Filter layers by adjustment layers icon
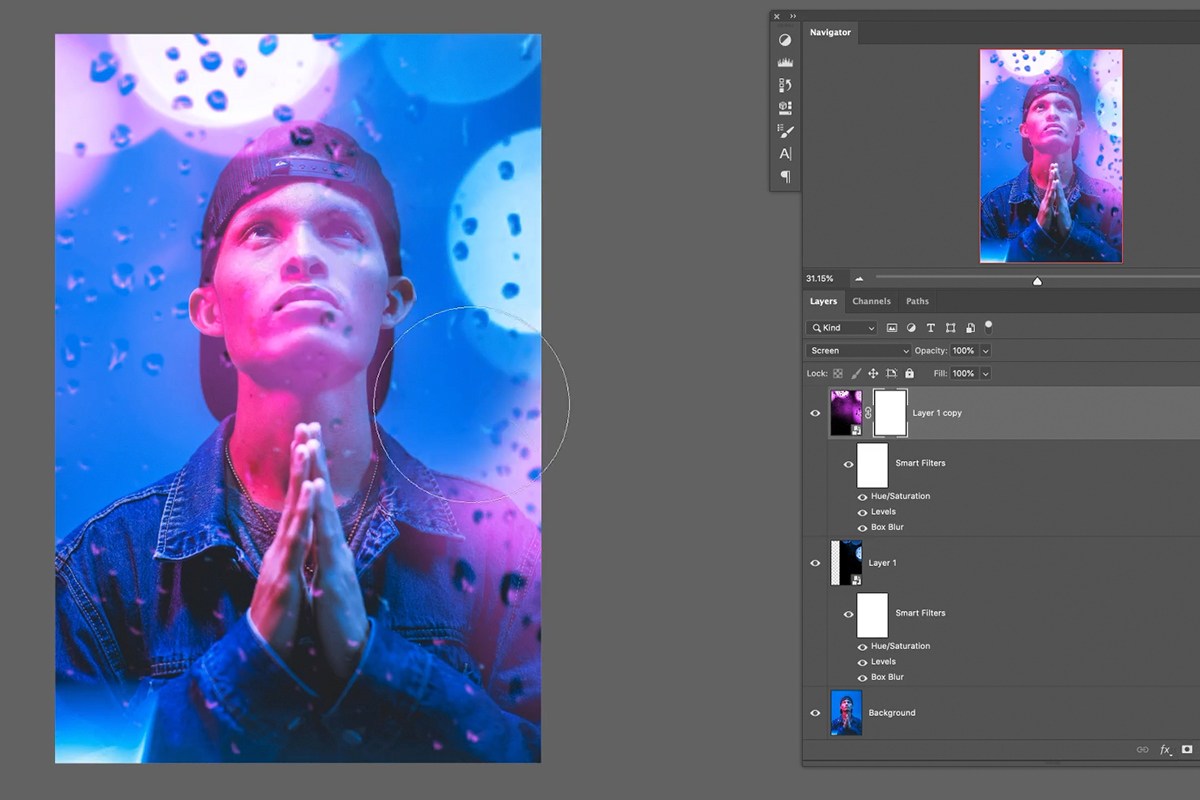The height and width of the screenshot is (800, 1200). [911, 328]
